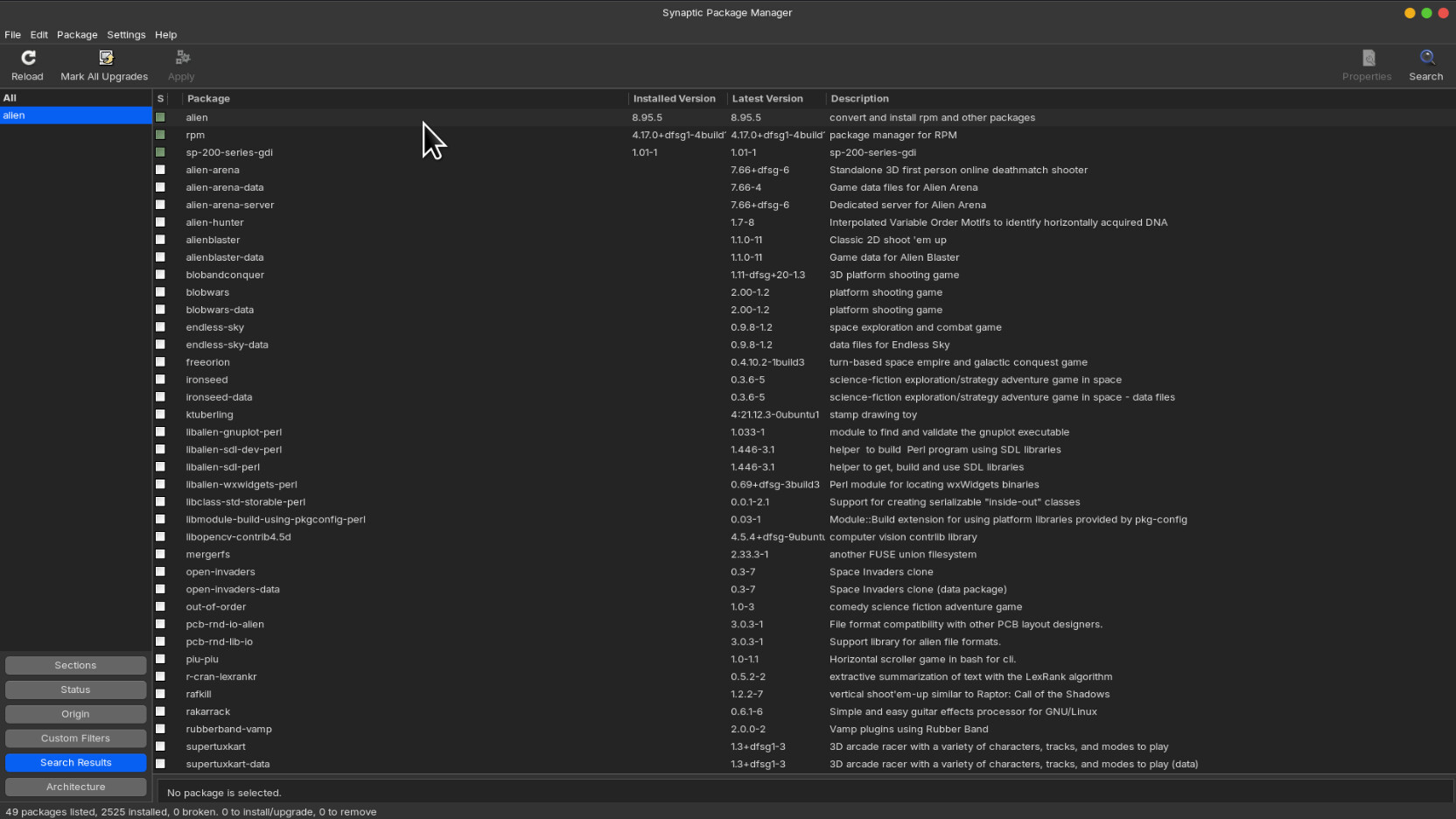This screenshot has height=819, width=1456.
Task: Select the ironseed package row
Action: [804, 380]
